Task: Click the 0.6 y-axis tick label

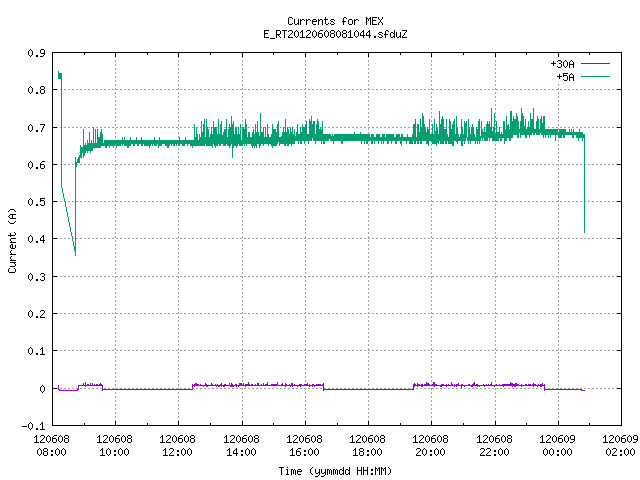Action: [37, 165]
